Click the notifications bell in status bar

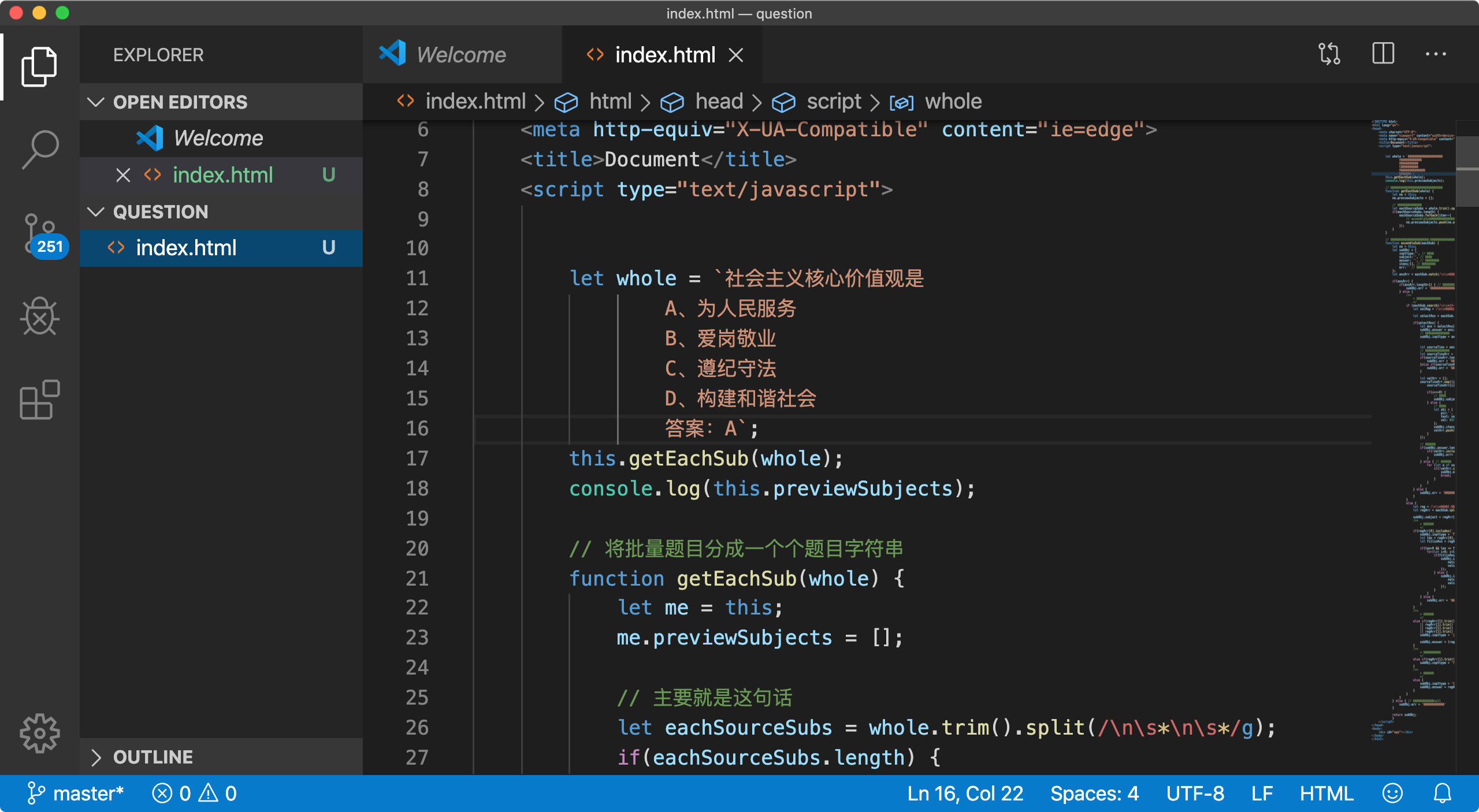[x=1443, y=794]
